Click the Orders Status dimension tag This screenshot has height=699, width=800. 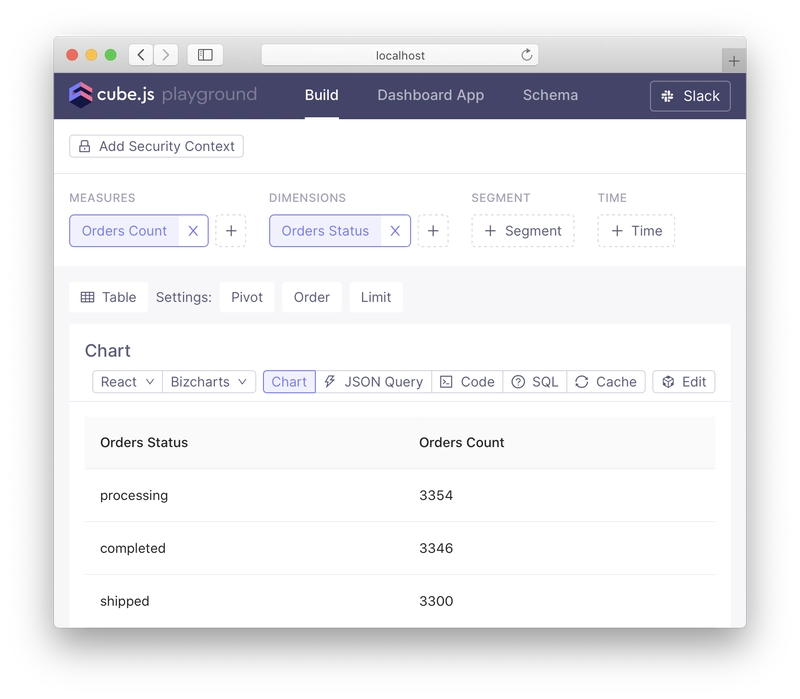point(325,231)
